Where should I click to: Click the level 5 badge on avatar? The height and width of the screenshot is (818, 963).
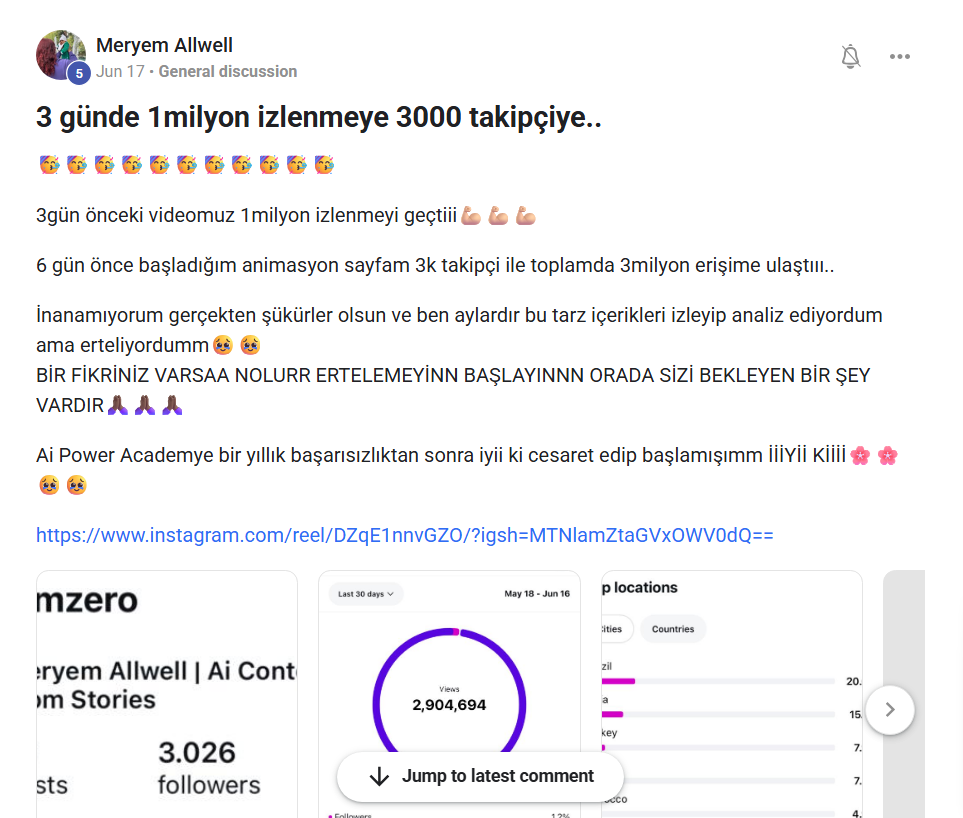(x=79, y=73)
